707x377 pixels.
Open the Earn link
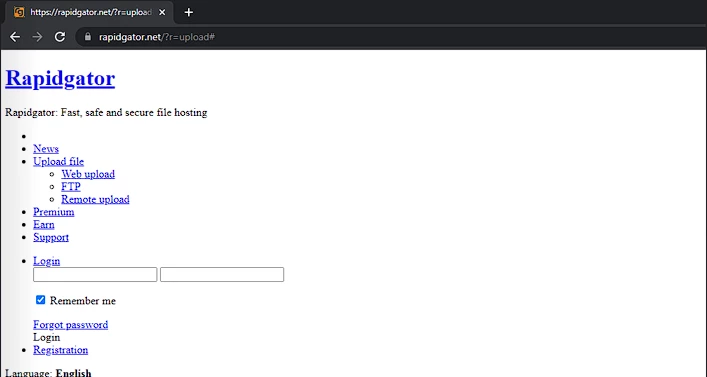44,225
